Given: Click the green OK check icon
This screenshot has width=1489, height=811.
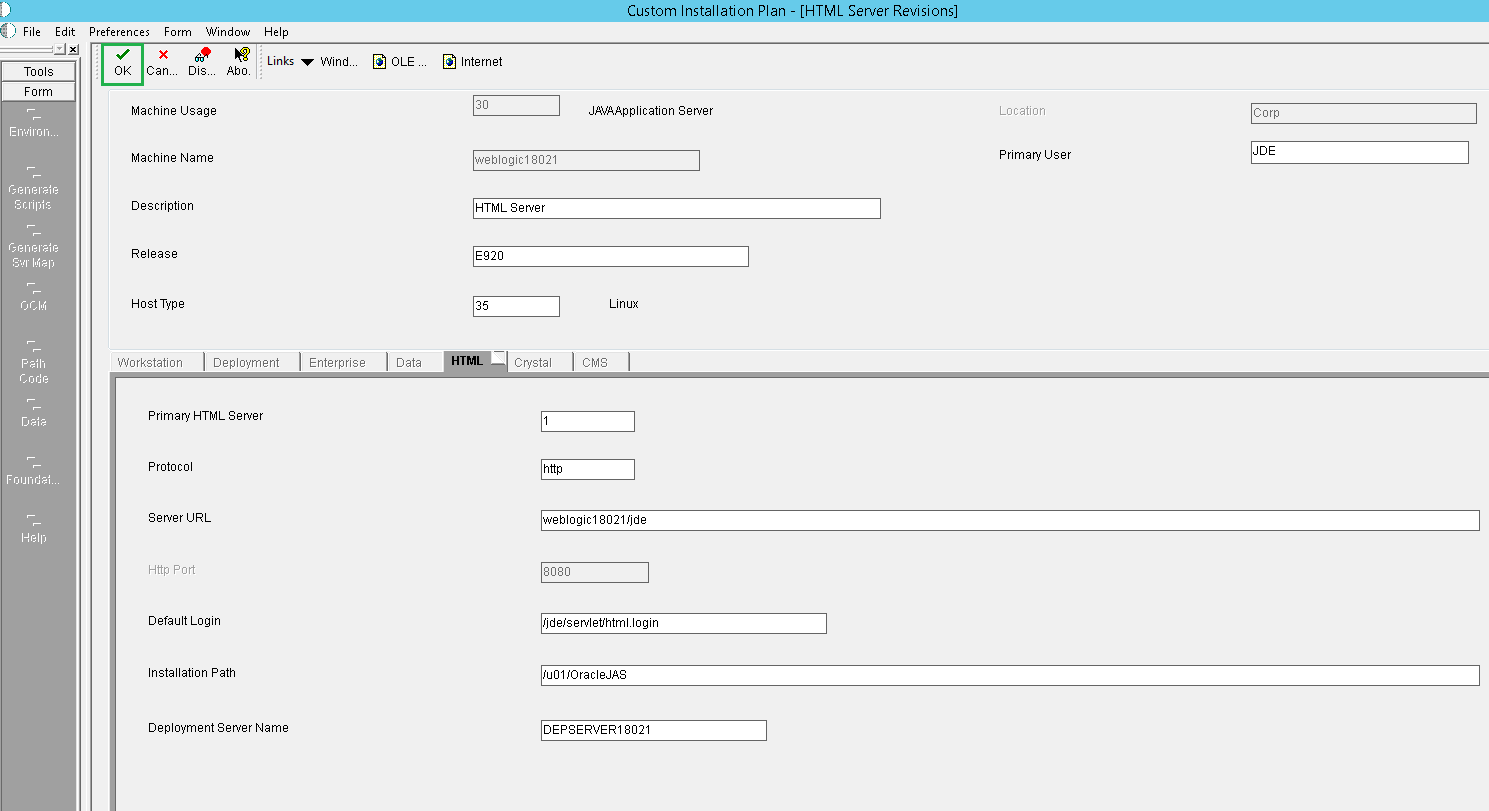Looking at the screenshot, I should point(122,61).
